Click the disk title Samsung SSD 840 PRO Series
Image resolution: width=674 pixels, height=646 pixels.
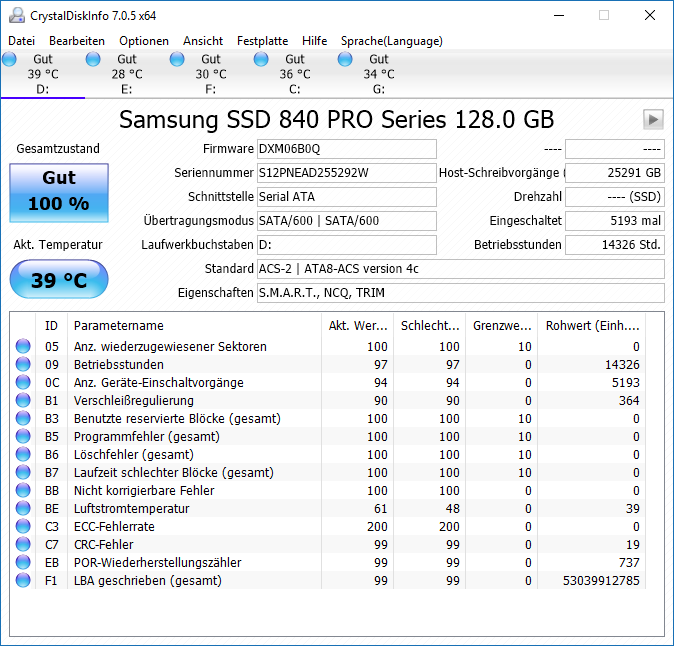337,119
